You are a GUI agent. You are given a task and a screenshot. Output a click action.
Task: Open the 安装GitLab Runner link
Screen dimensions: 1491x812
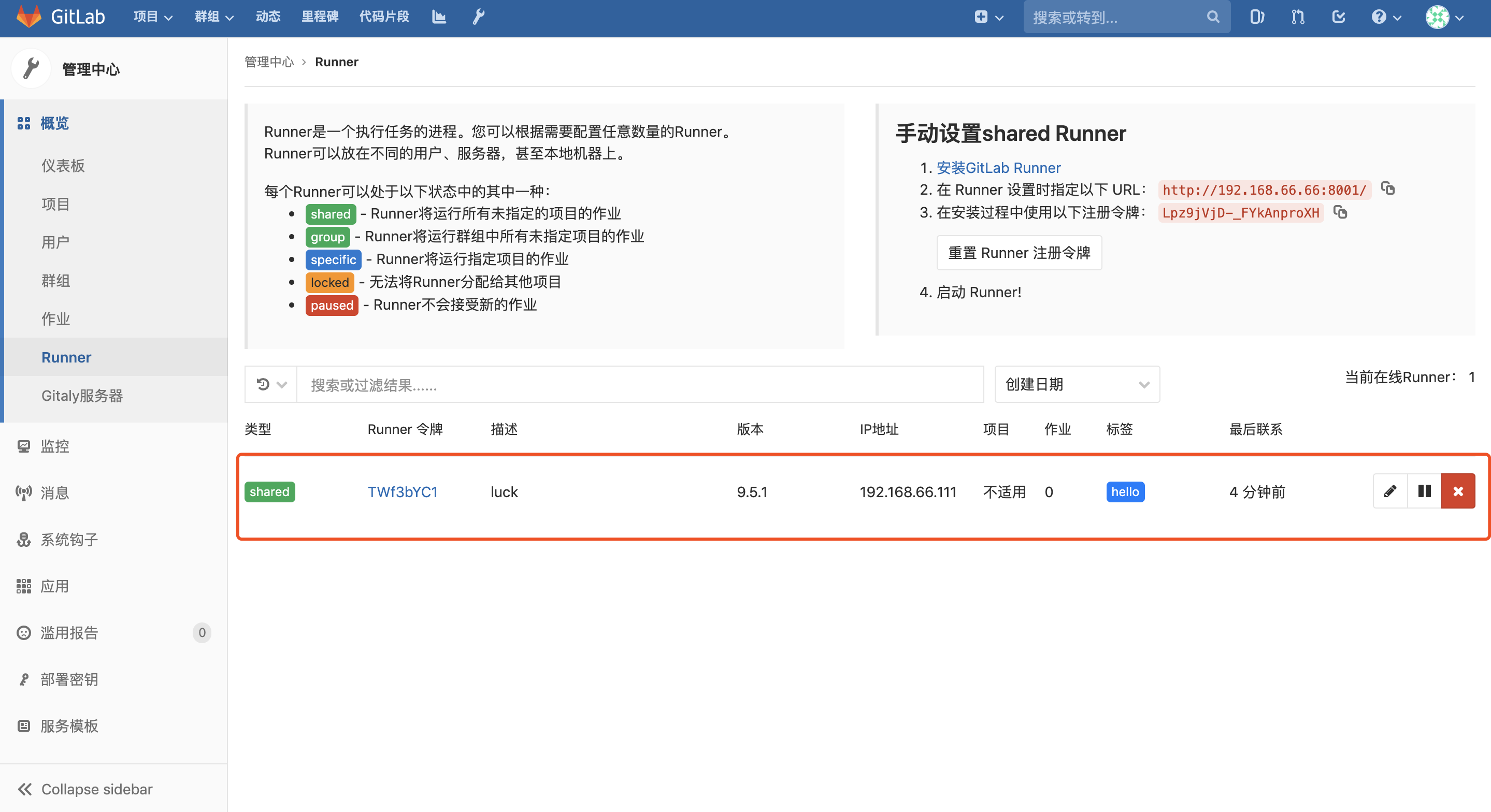point(999,167)
